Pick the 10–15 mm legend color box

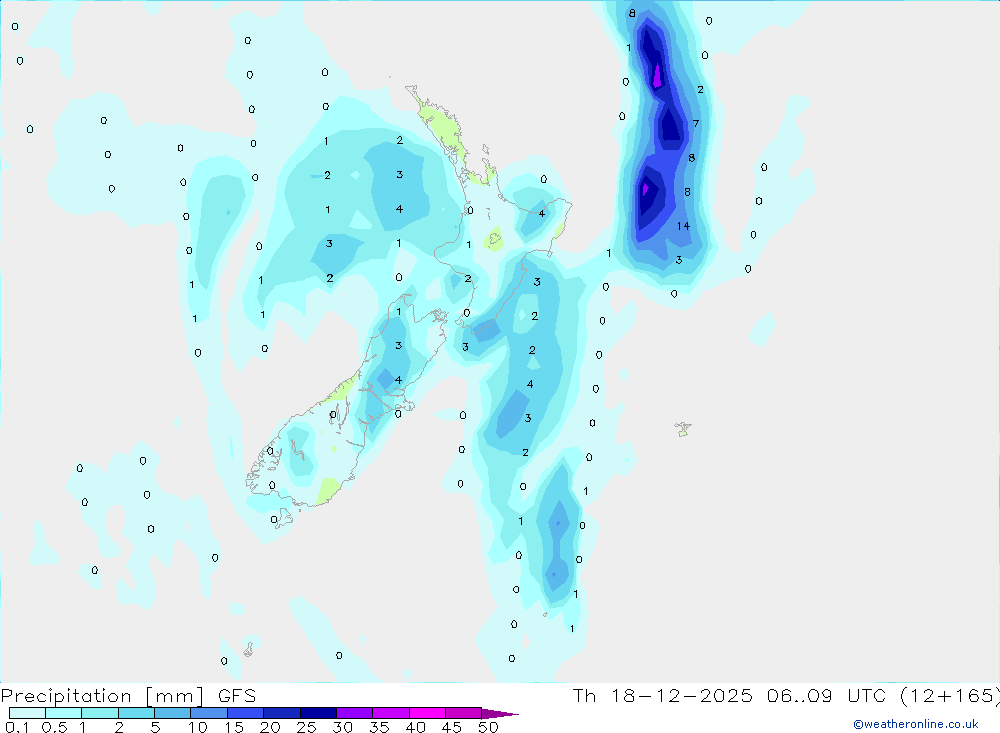[x=209, y=713]
